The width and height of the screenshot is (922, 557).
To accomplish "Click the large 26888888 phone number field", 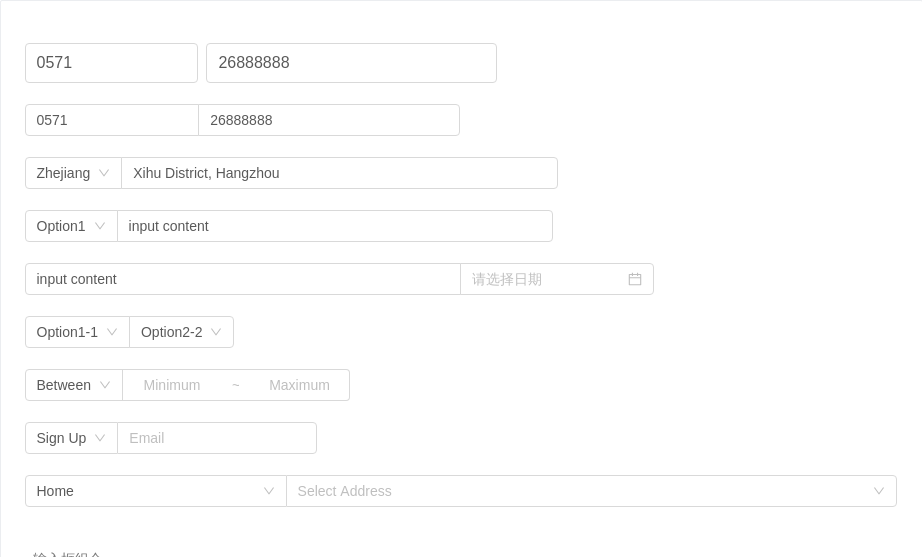I will point(352,63).
